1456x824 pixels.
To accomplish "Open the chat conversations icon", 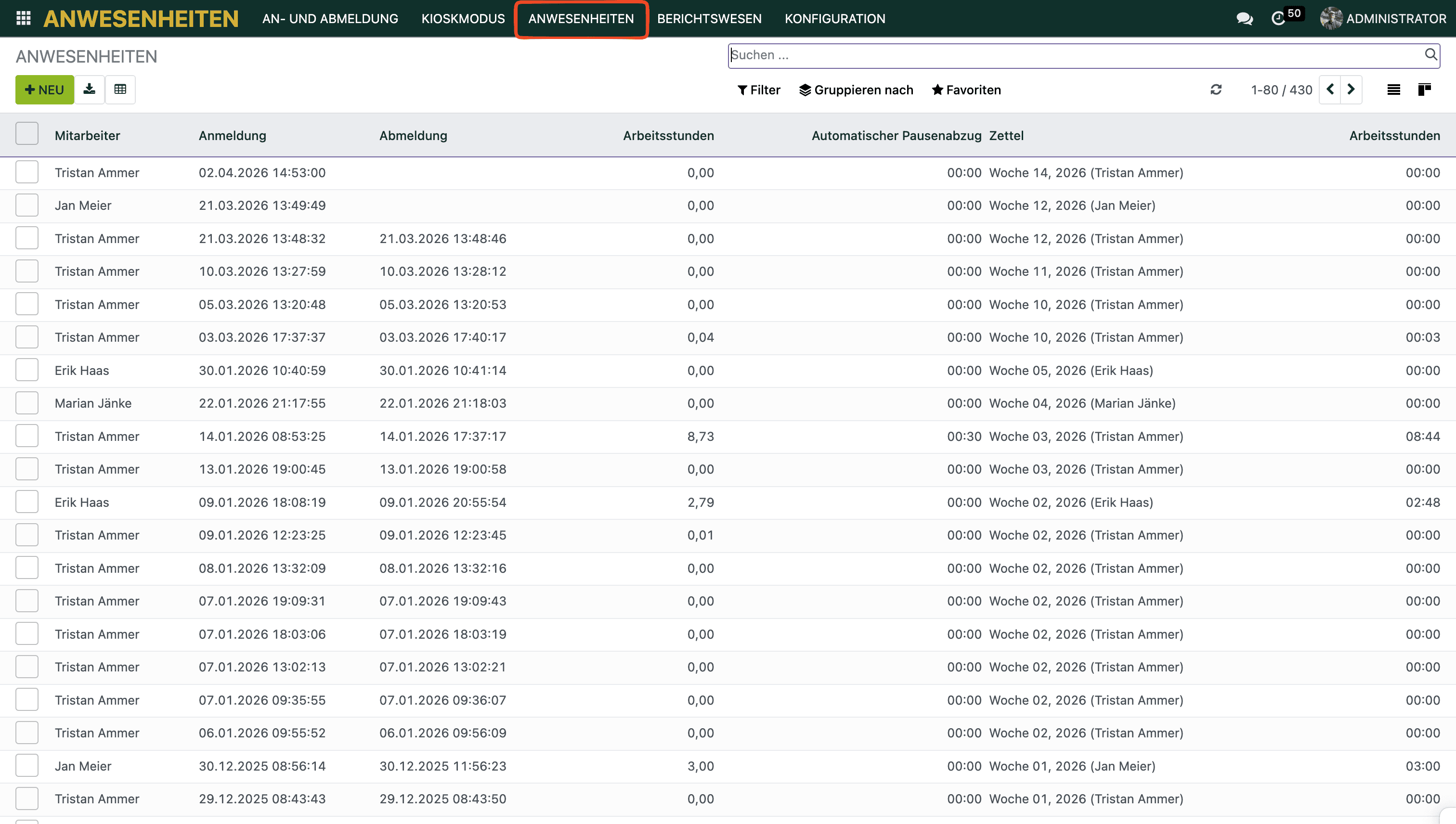I will [1244, 19].
